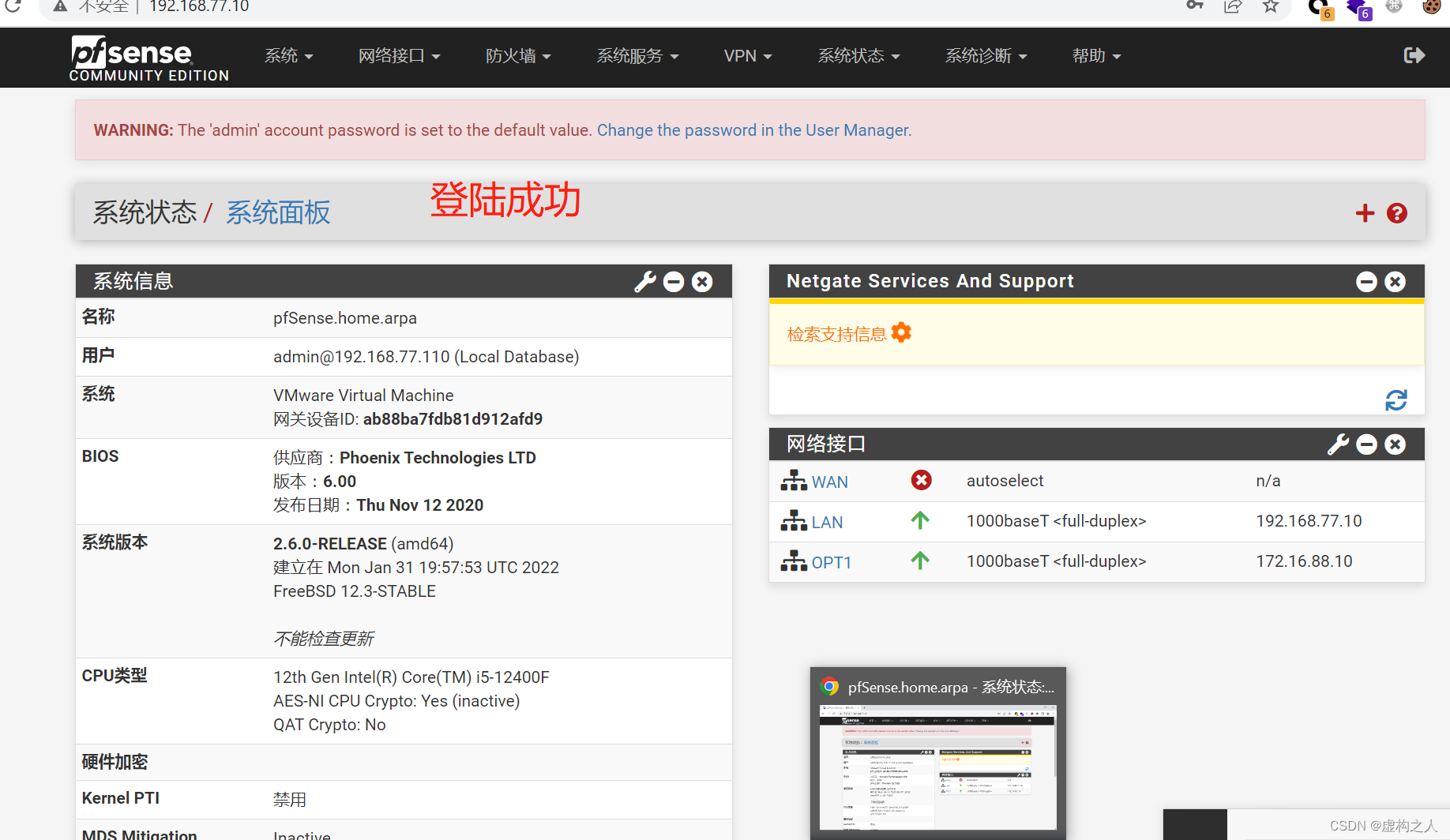Click the WAN network interface icon

click(x=794, y=481)
